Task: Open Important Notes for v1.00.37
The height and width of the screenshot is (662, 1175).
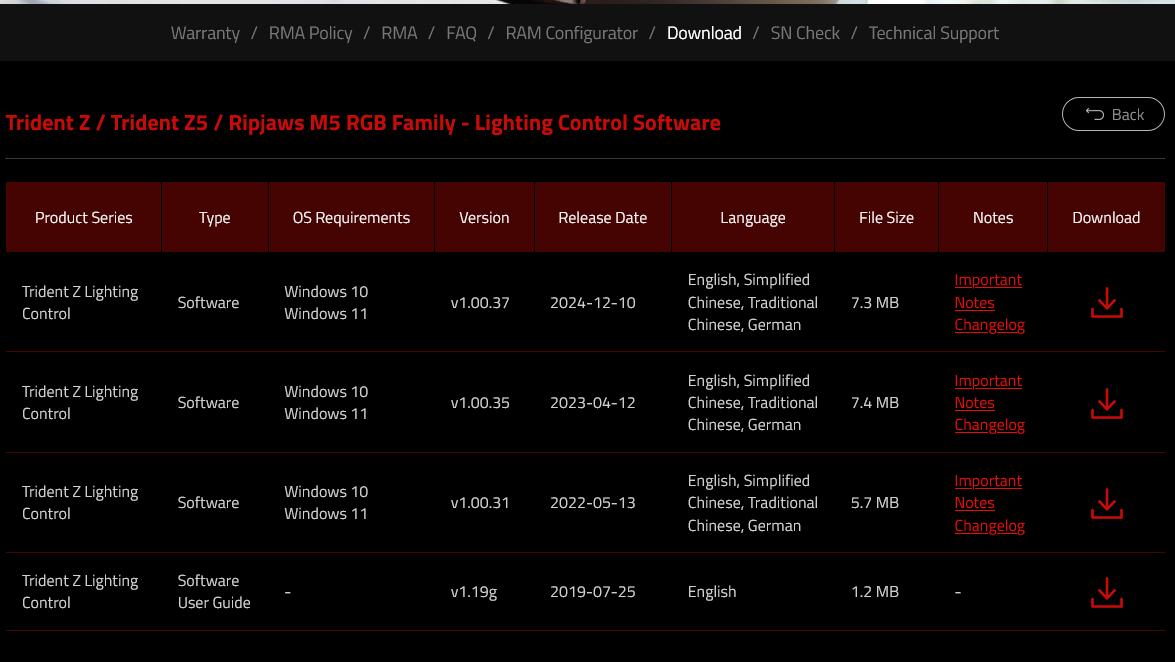Action: [x=988, y=291]
